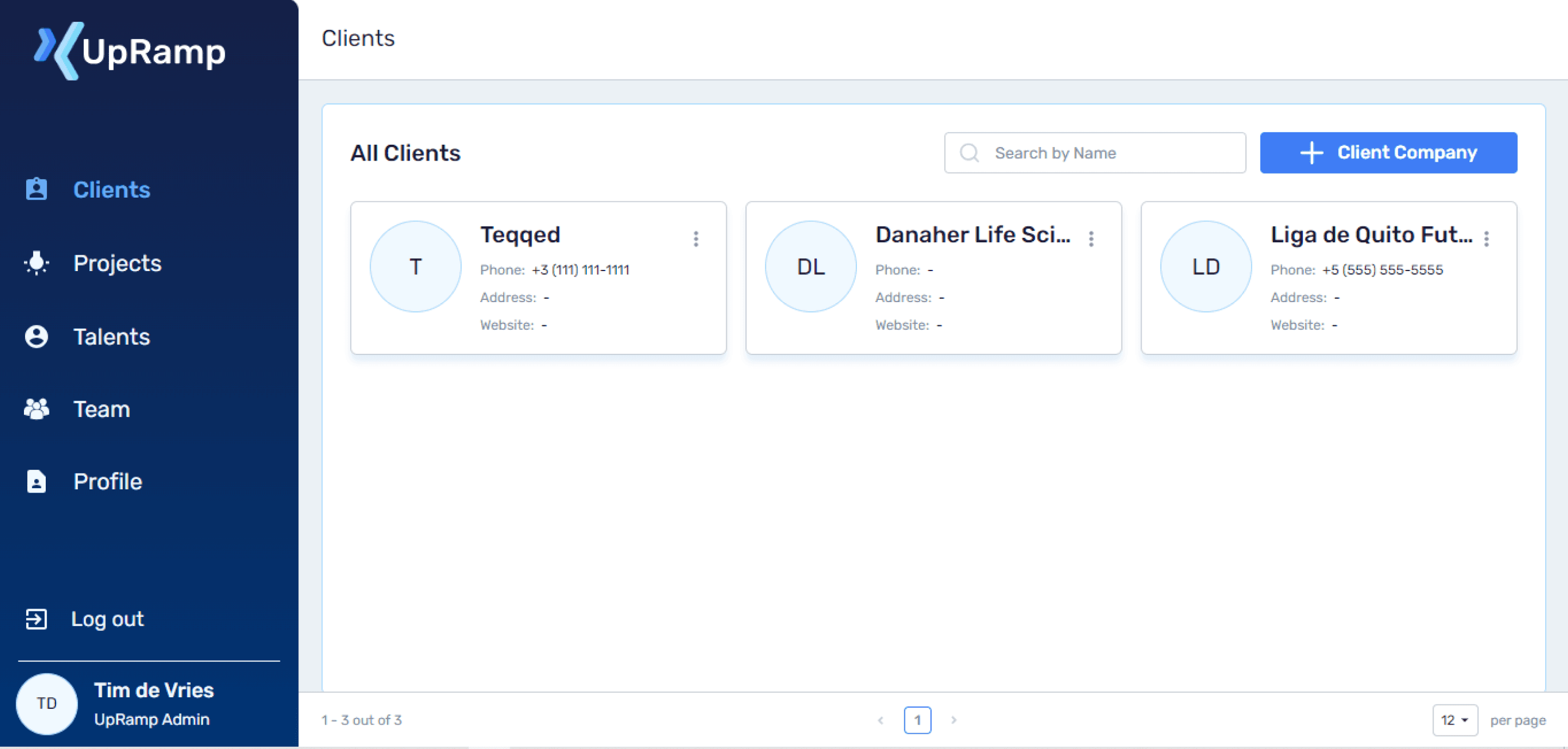Open the Projects menu item
The width and height of the screenshot is (1568, 749).
coord(117,263)
